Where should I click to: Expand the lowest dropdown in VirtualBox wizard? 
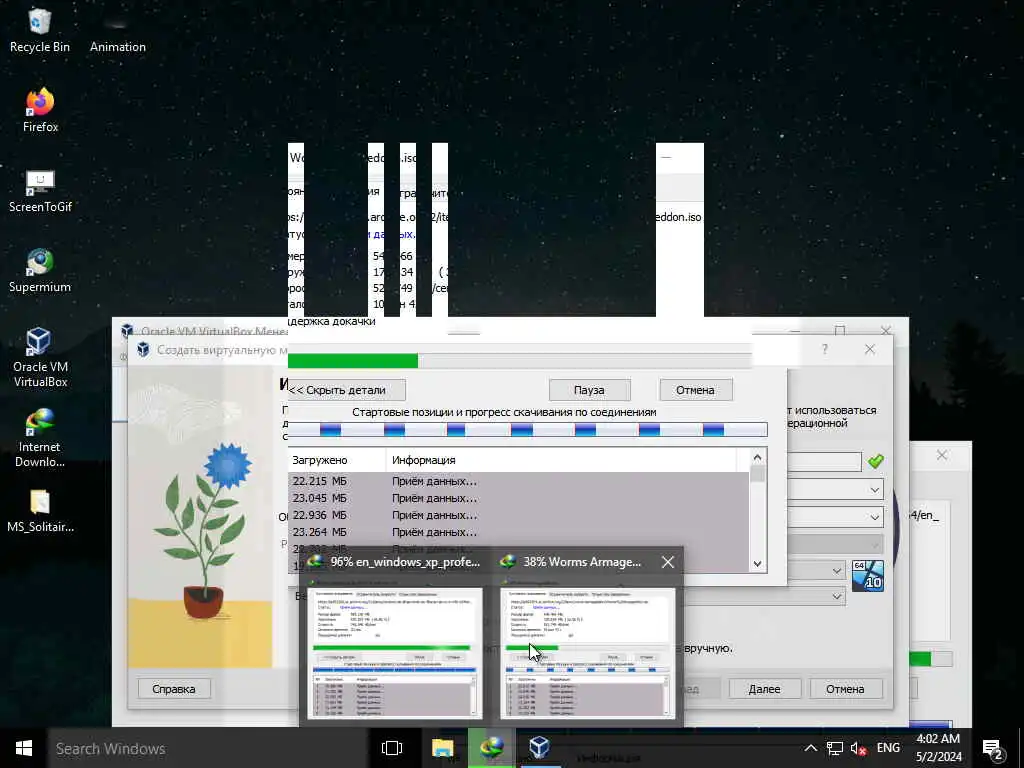837,596
